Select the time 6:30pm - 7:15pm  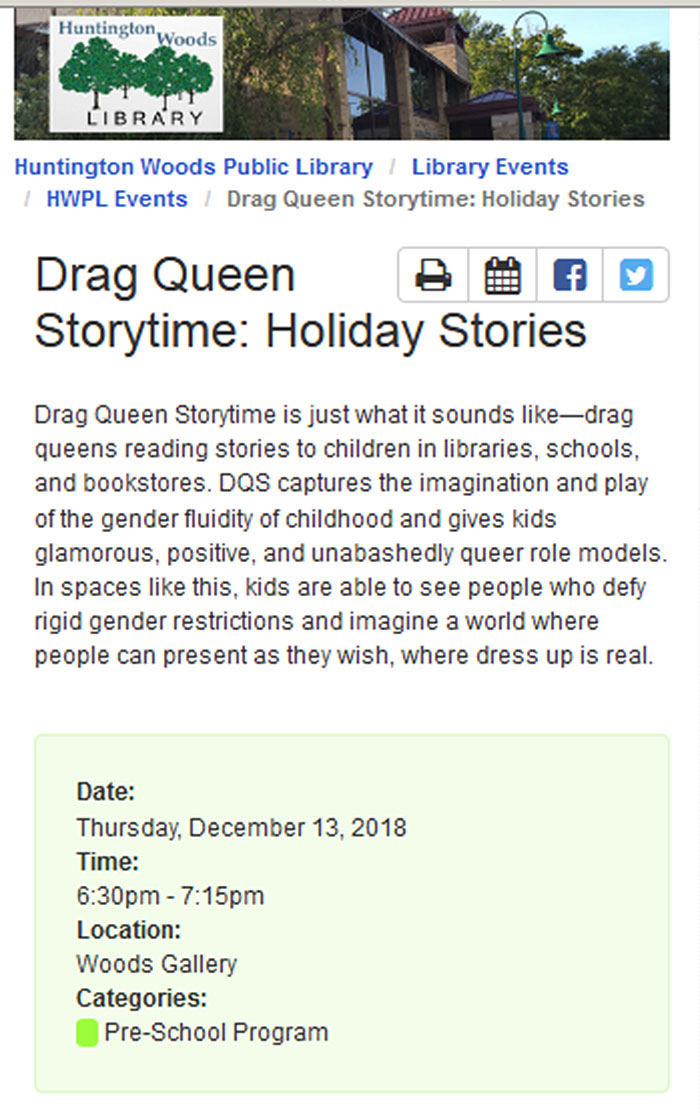click(x=170, y=896)
